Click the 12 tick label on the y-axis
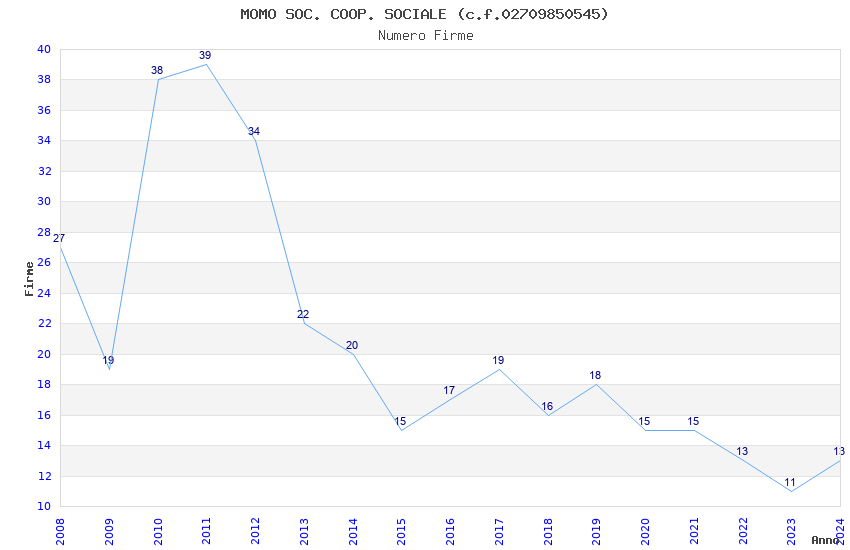 click(x=44, y=476)
